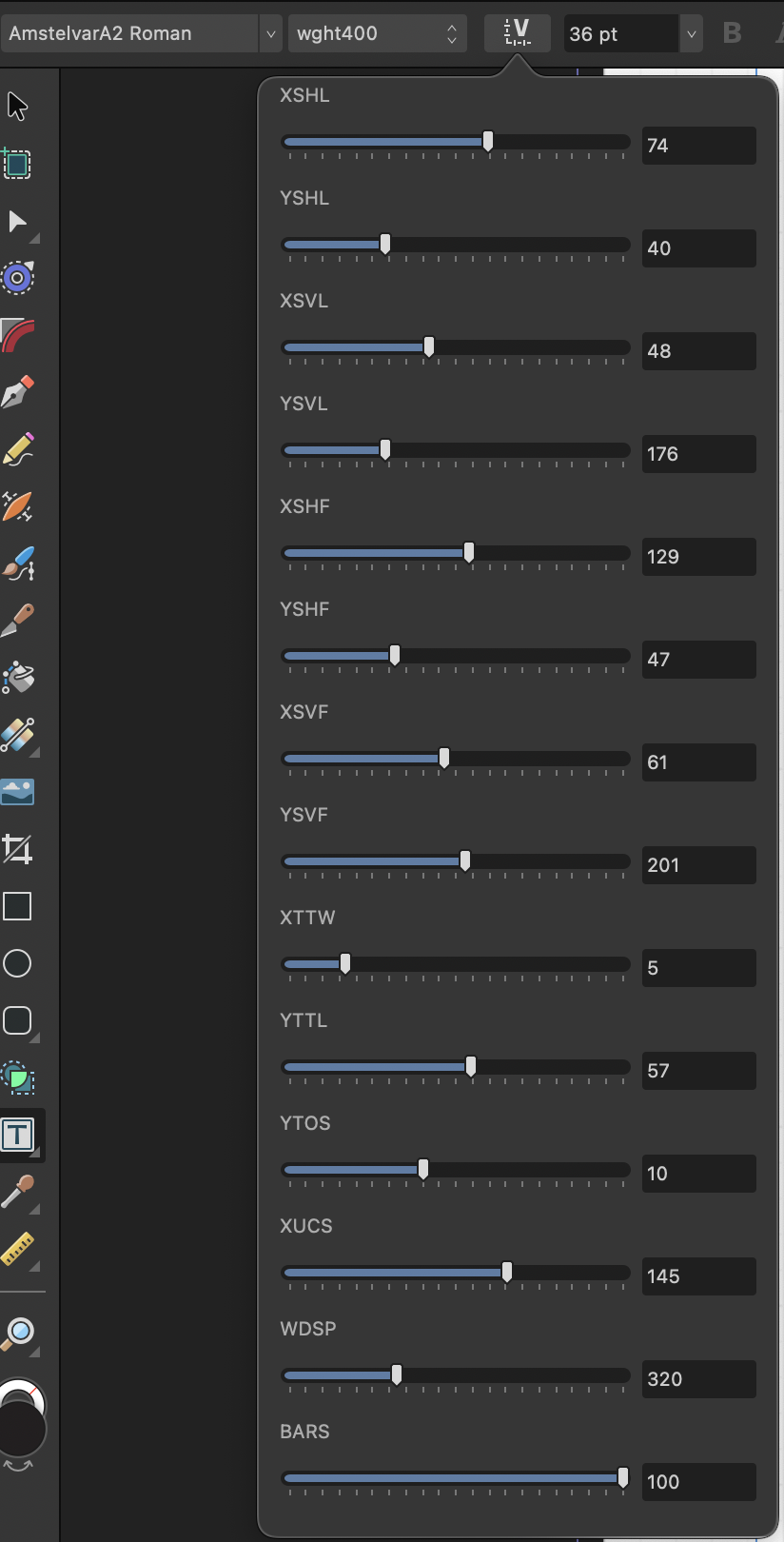This screenshot has width=784, height=1542.
Task: Expand the 36 pt font size dropdown
Action: tap(692, 33)
